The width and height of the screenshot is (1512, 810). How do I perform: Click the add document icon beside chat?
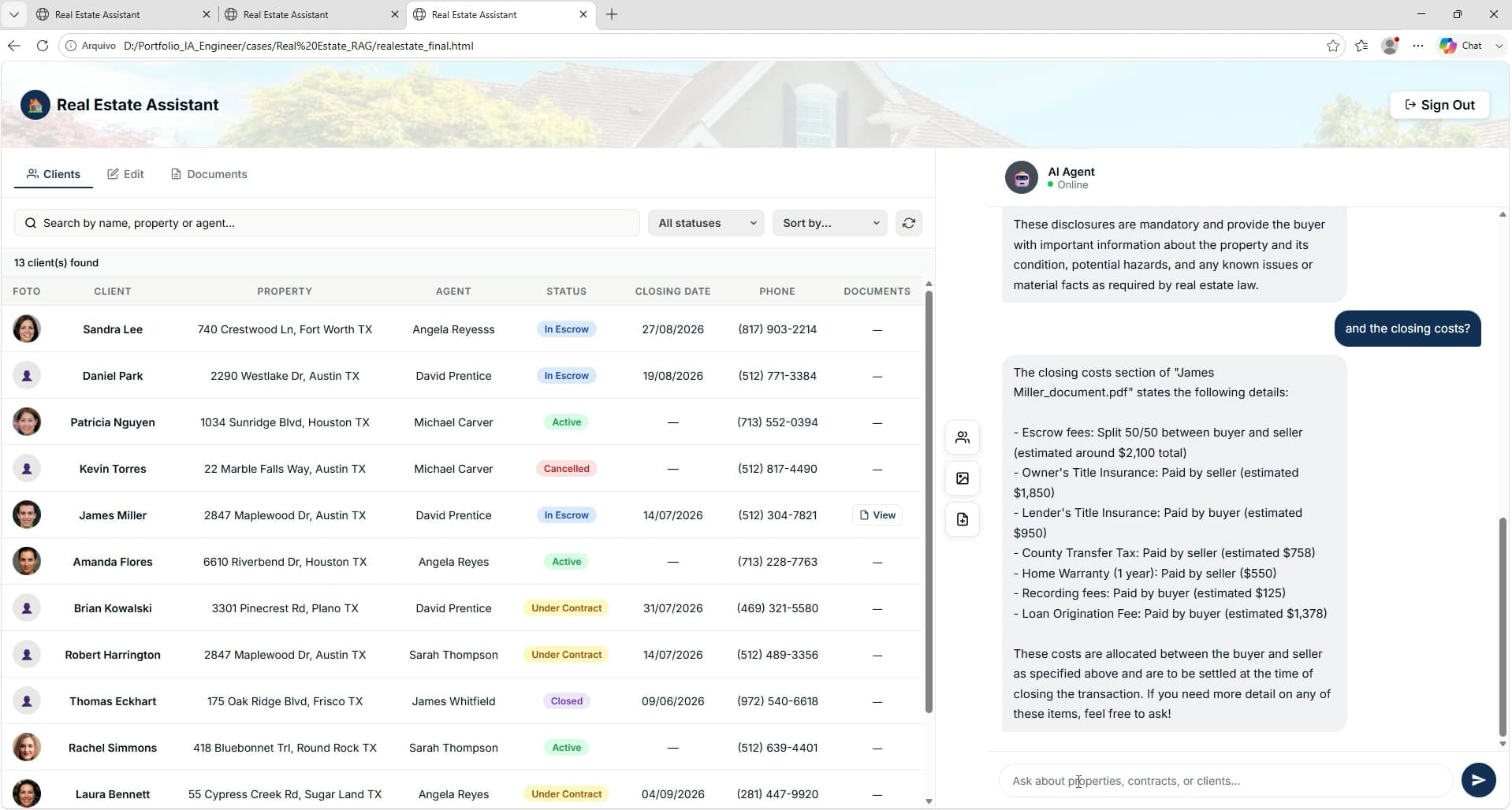point(962,519)
